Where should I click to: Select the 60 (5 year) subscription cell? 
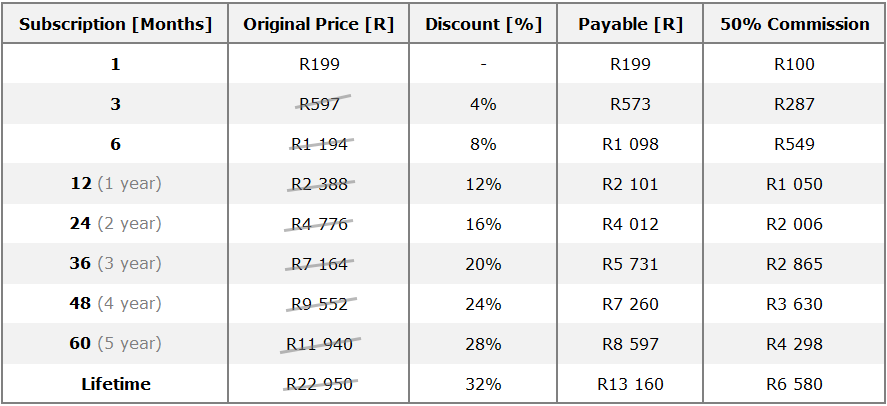(x=115, y=344)
